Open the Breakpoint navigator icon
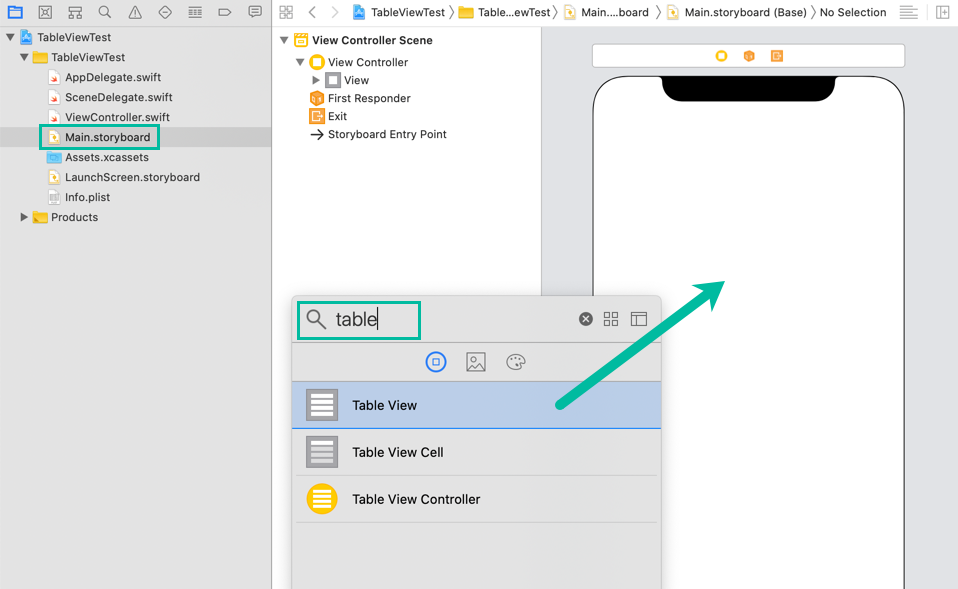 point(225,12)
